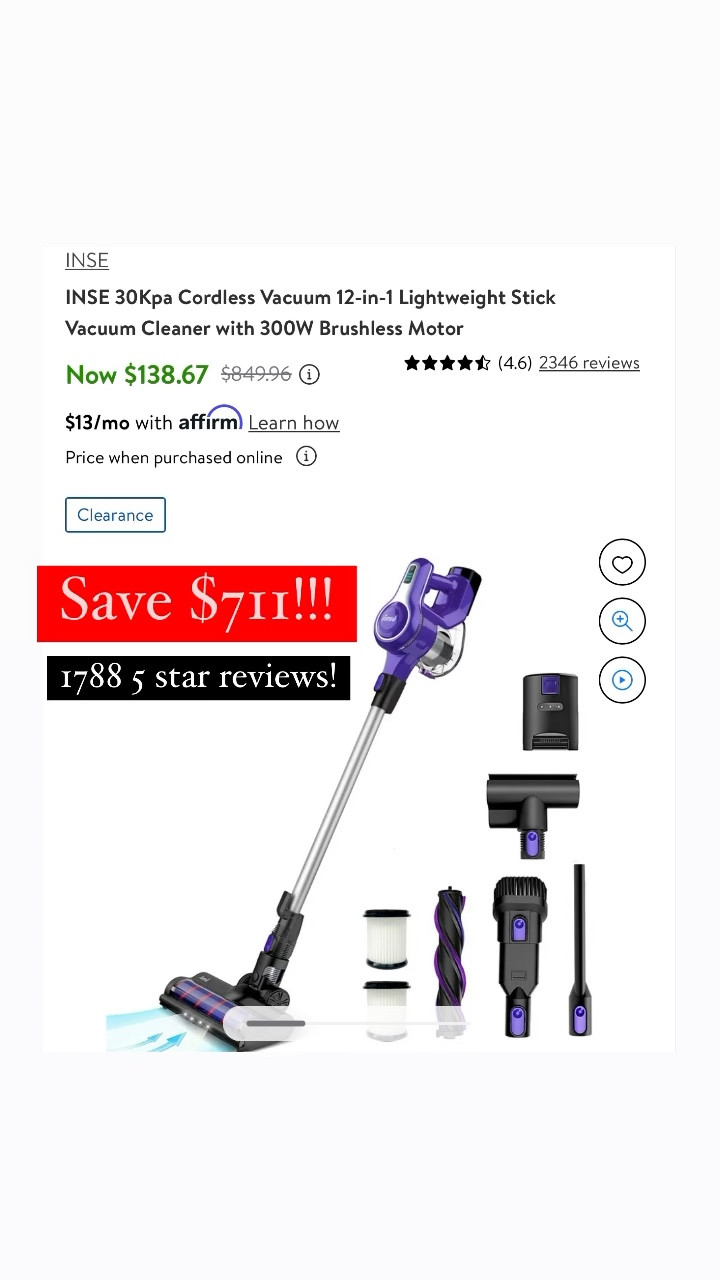The height and width of the screenshot is (1280, 720).
Task: Open image zoom magnifier icon
Action: pyautogui.click(x=622, y=621)
